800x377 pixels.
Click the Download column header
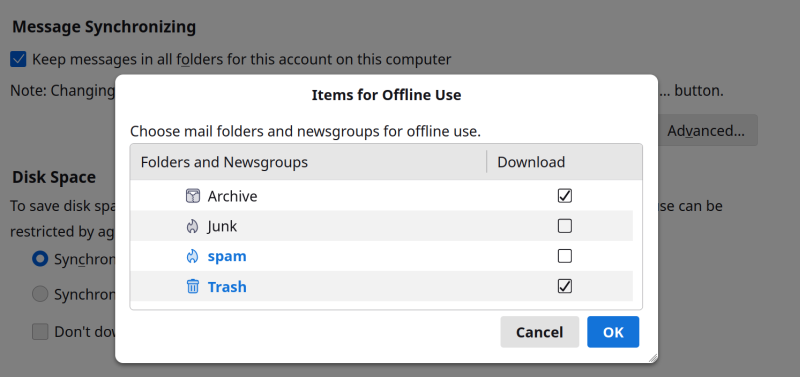point(564,162)
